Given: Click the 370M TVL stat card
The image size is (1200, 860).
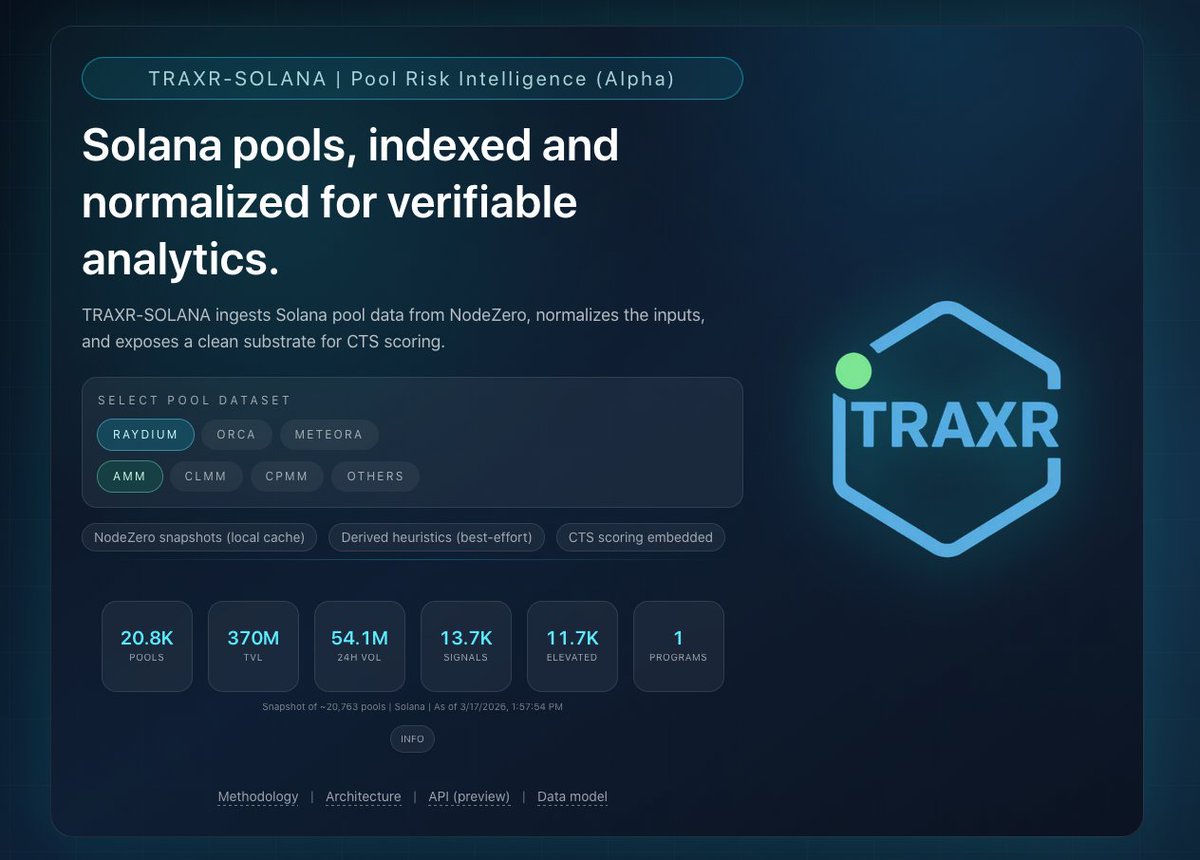Looking at the screenshot, I should [x=253, y=646].
